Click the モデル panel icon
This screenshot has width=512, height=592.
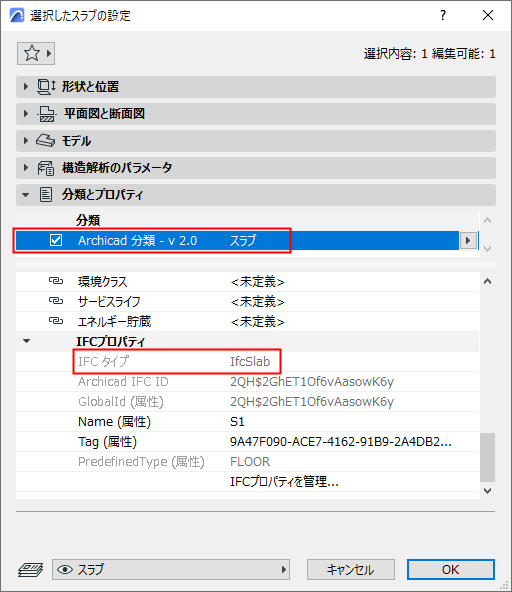46,141
